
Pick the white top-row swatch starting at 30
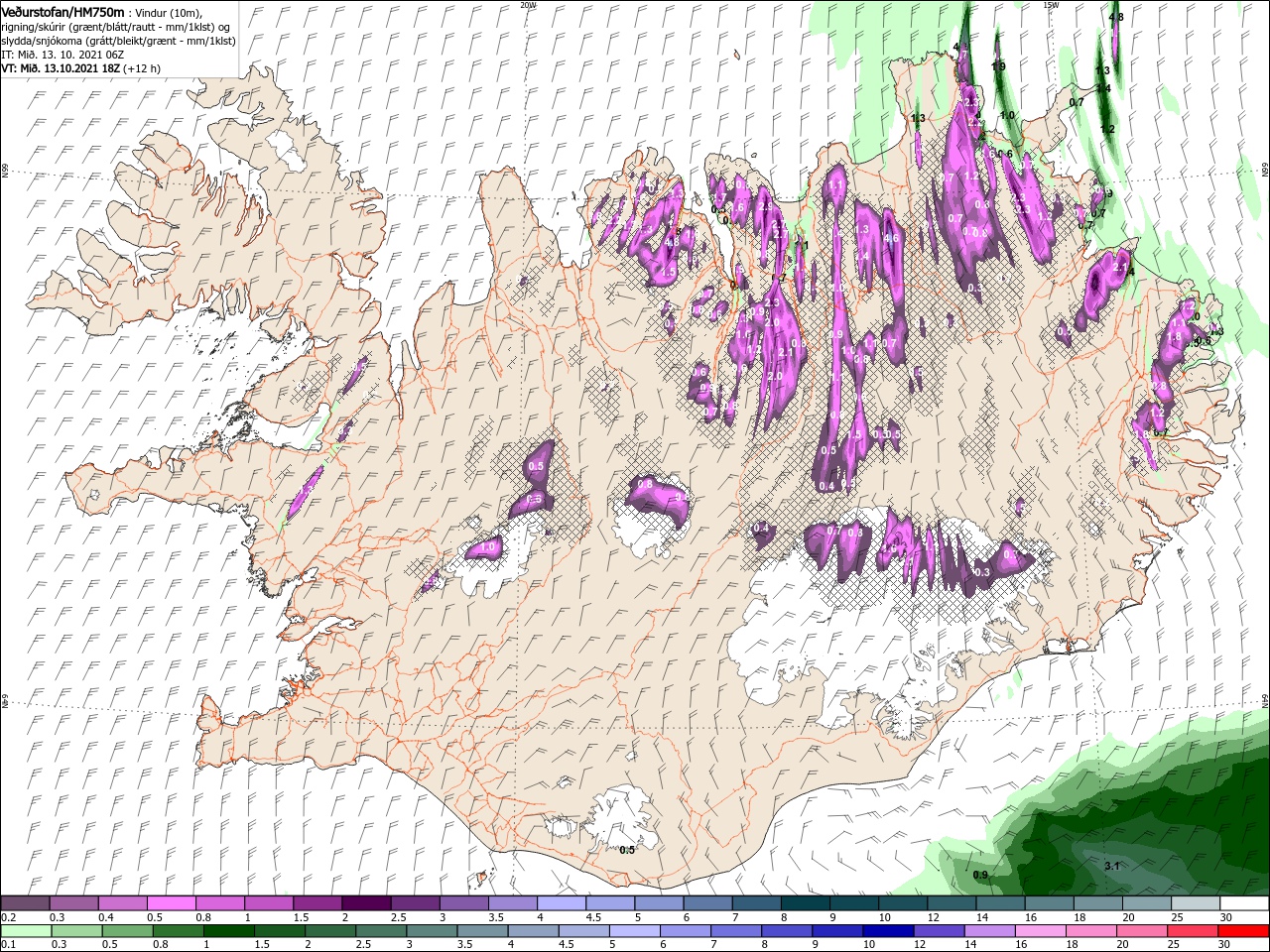coord(1244,903)
